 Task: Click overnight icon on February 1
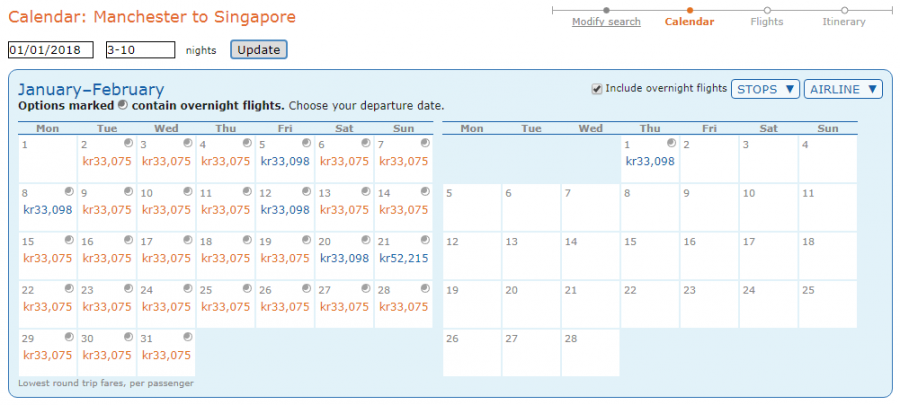point(671,143)
